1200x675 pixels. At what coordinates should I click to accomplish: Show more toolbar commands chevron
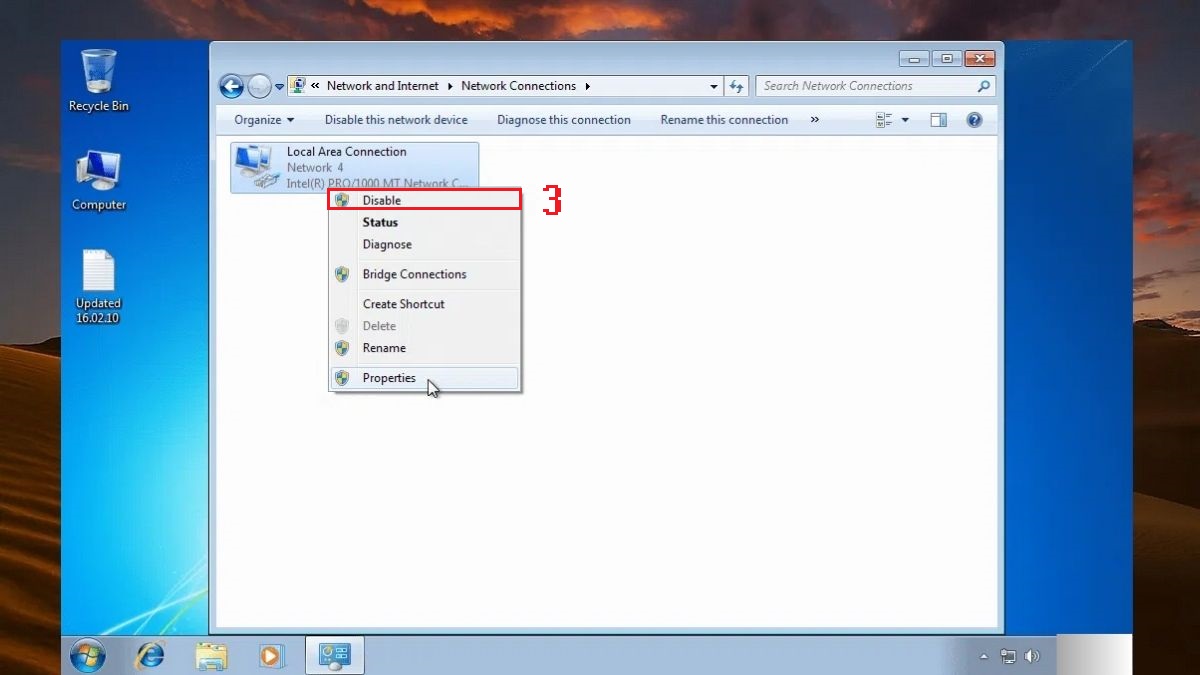coord(815,120)
